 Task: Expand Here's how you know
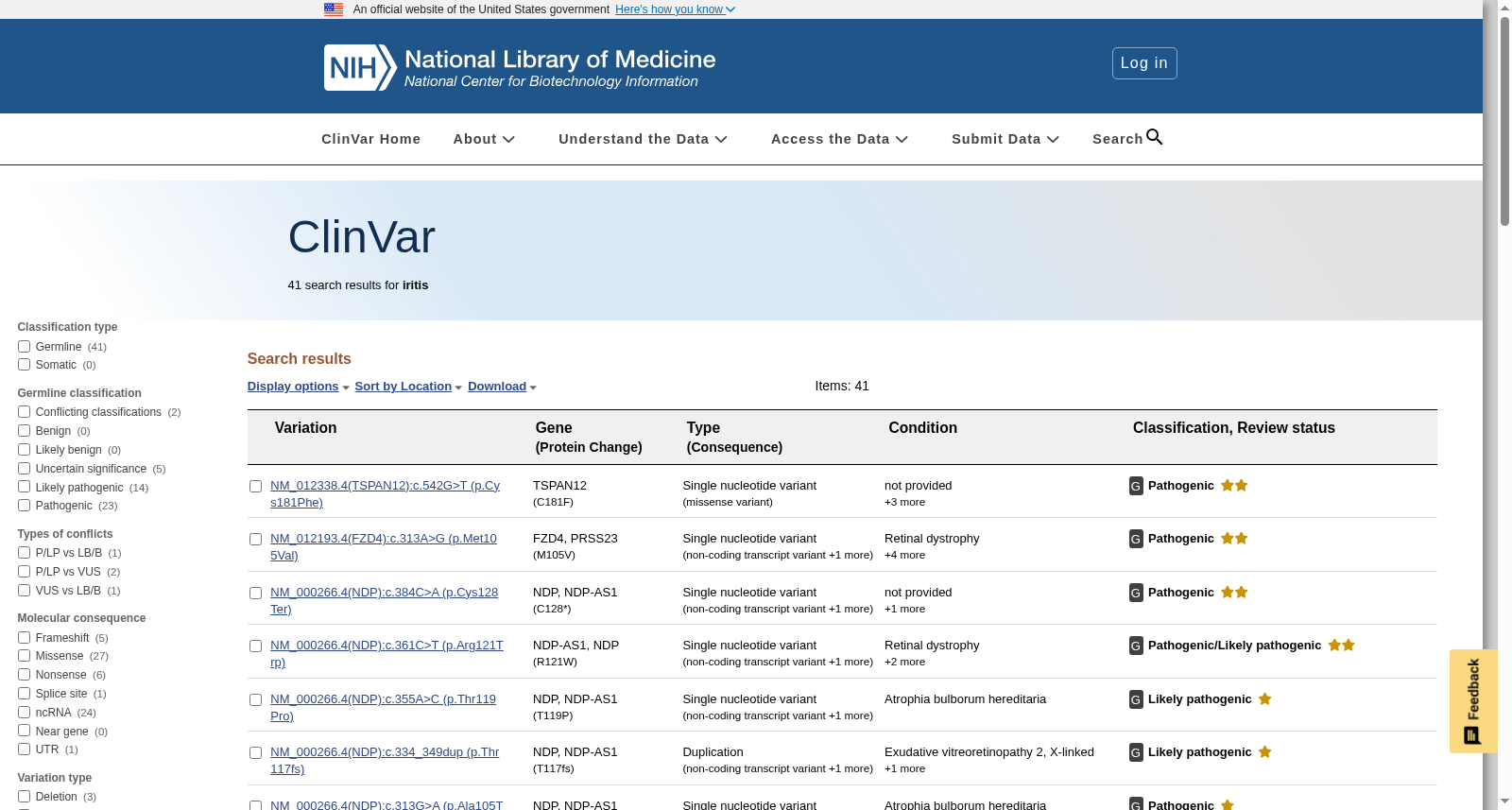675,9
